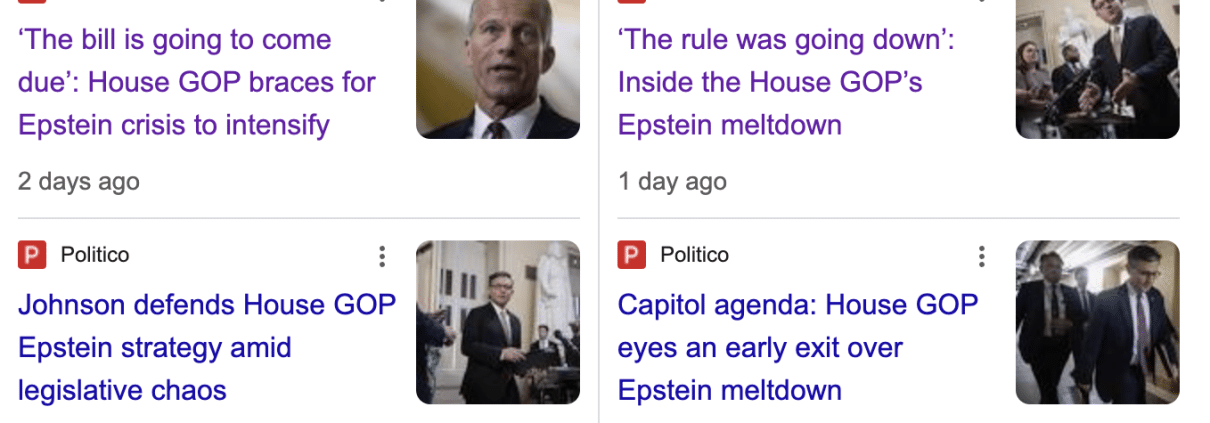Click the '2 days ago' timestamp
The height and width of the screenshot is (423, 1210).
pyautogui.click(x=79, y=182)
